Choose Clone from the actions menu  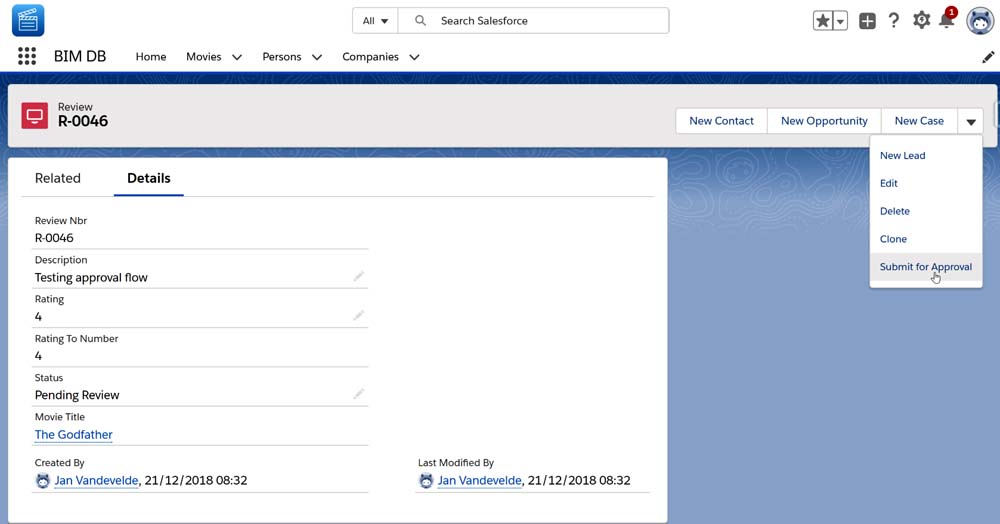(x=925, y=239)
